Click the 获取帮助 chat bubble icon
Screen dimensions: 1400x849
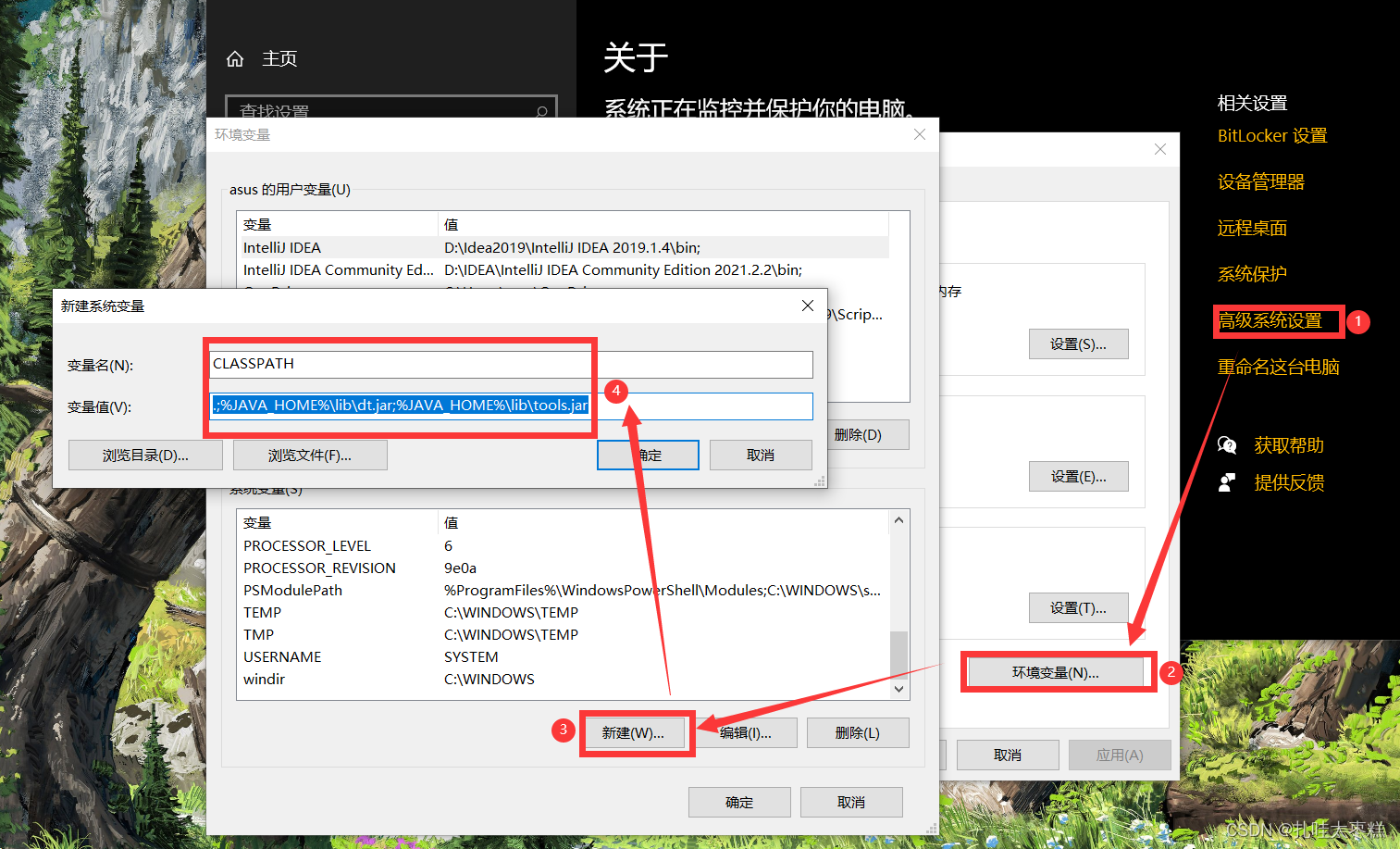1227,445
